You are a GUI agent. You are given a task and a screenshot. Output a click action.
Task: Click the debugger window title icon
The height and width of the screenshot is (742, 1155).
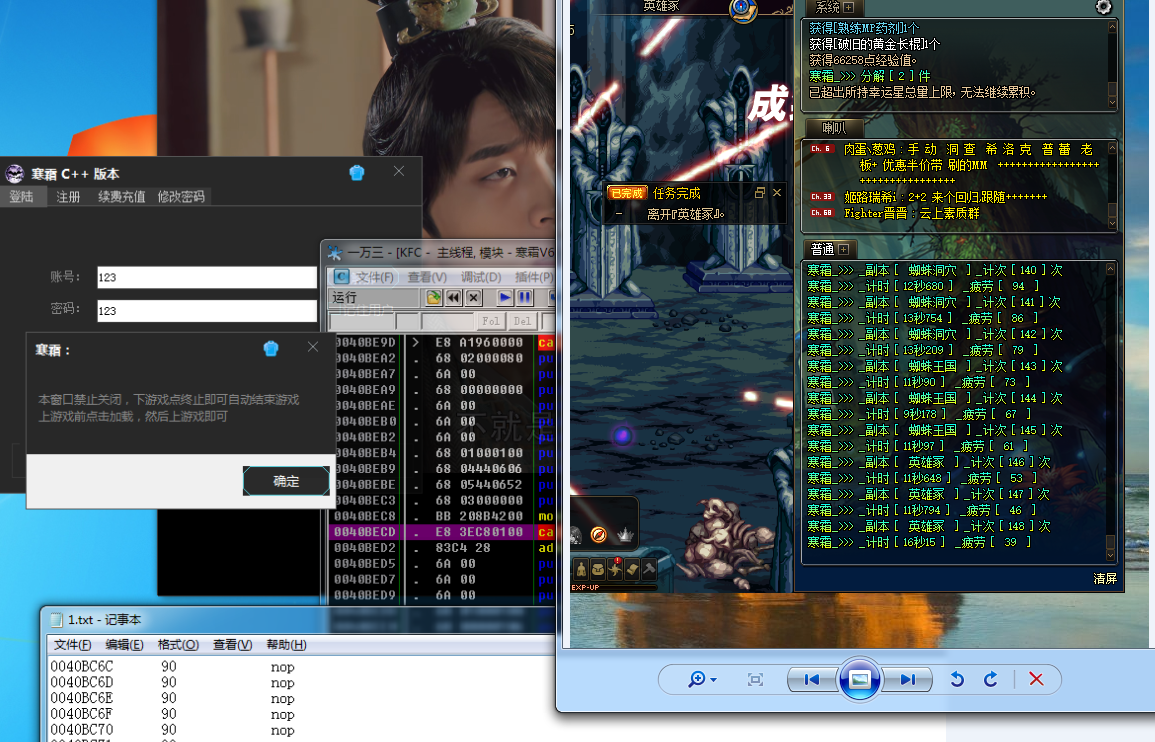[x=335, y=253]
